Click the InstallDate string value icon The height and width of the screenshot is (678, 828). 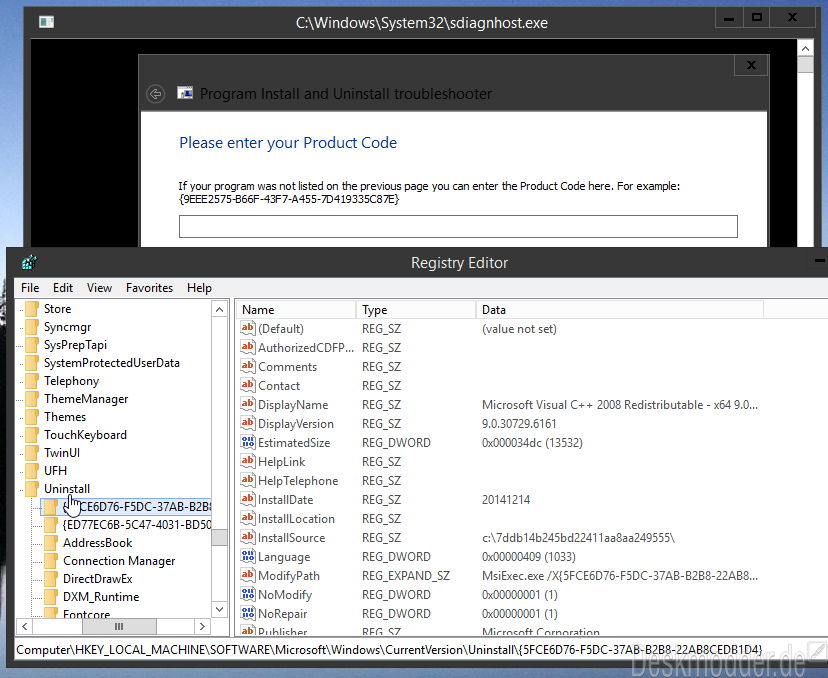248,500
